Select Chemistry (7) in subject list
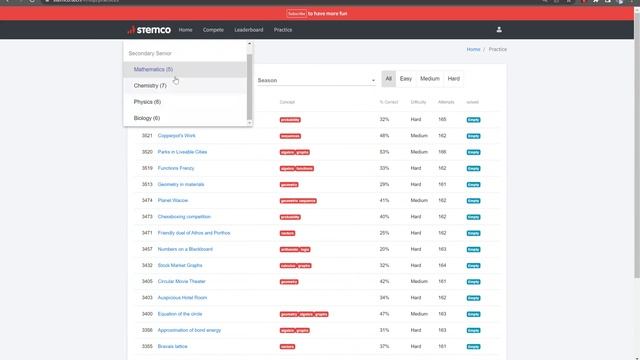Screen dimensions: 640x360 point(185,86)
